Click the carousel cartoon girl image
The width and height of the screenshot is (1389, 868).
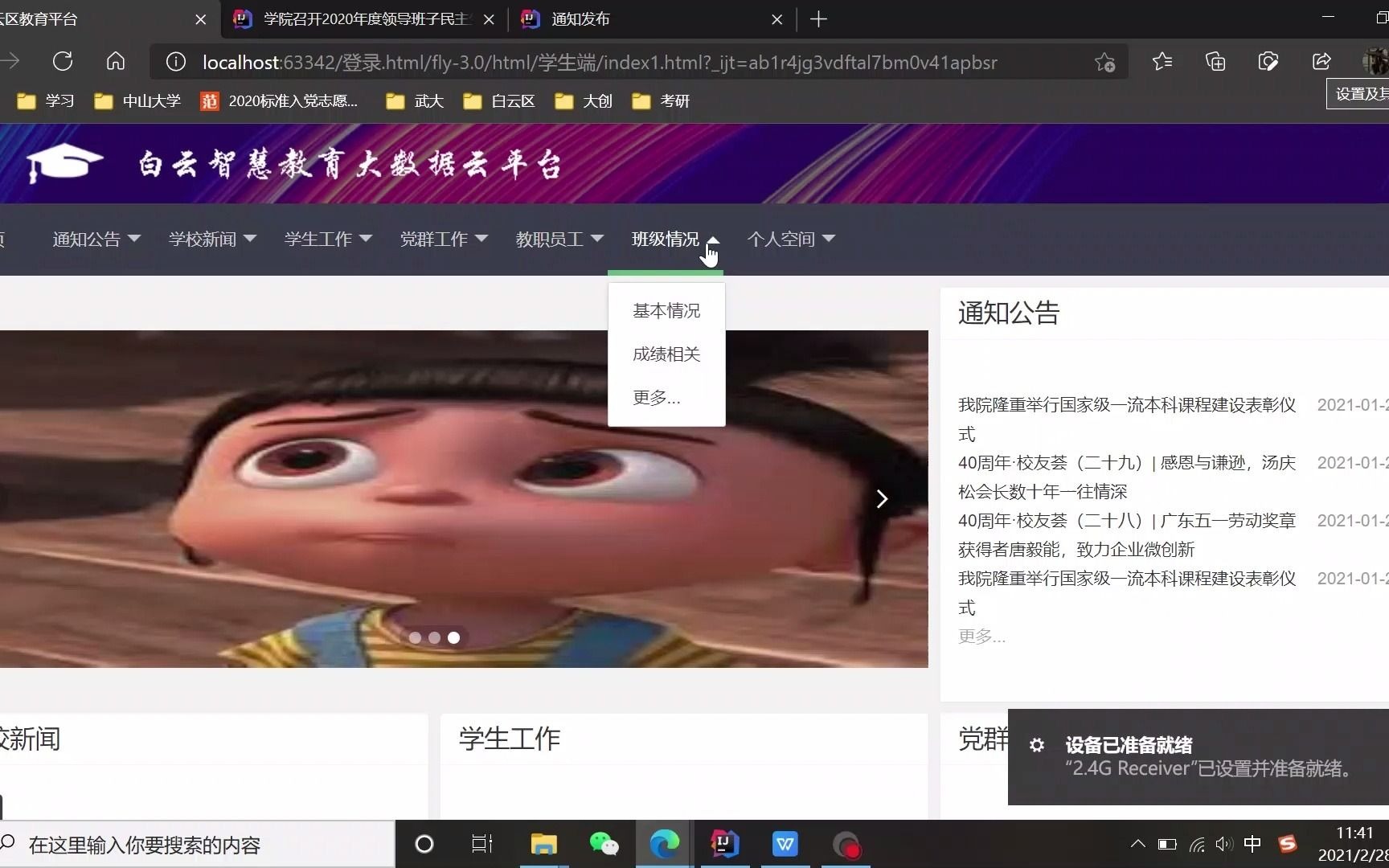point(464,498)
